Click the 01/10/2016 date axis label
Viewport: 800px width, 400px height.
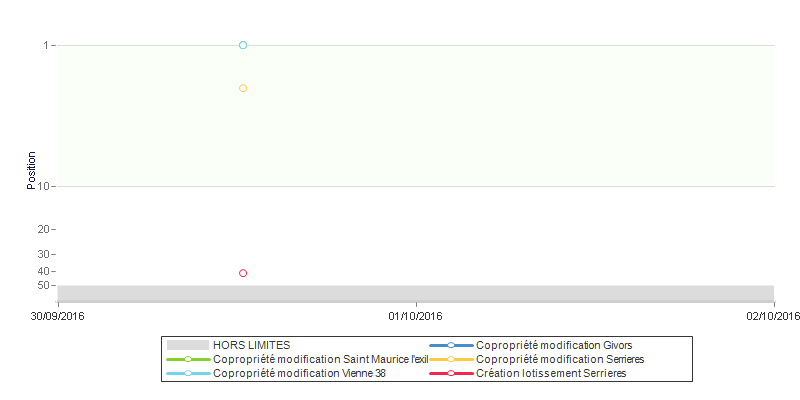tap(415, 316)
